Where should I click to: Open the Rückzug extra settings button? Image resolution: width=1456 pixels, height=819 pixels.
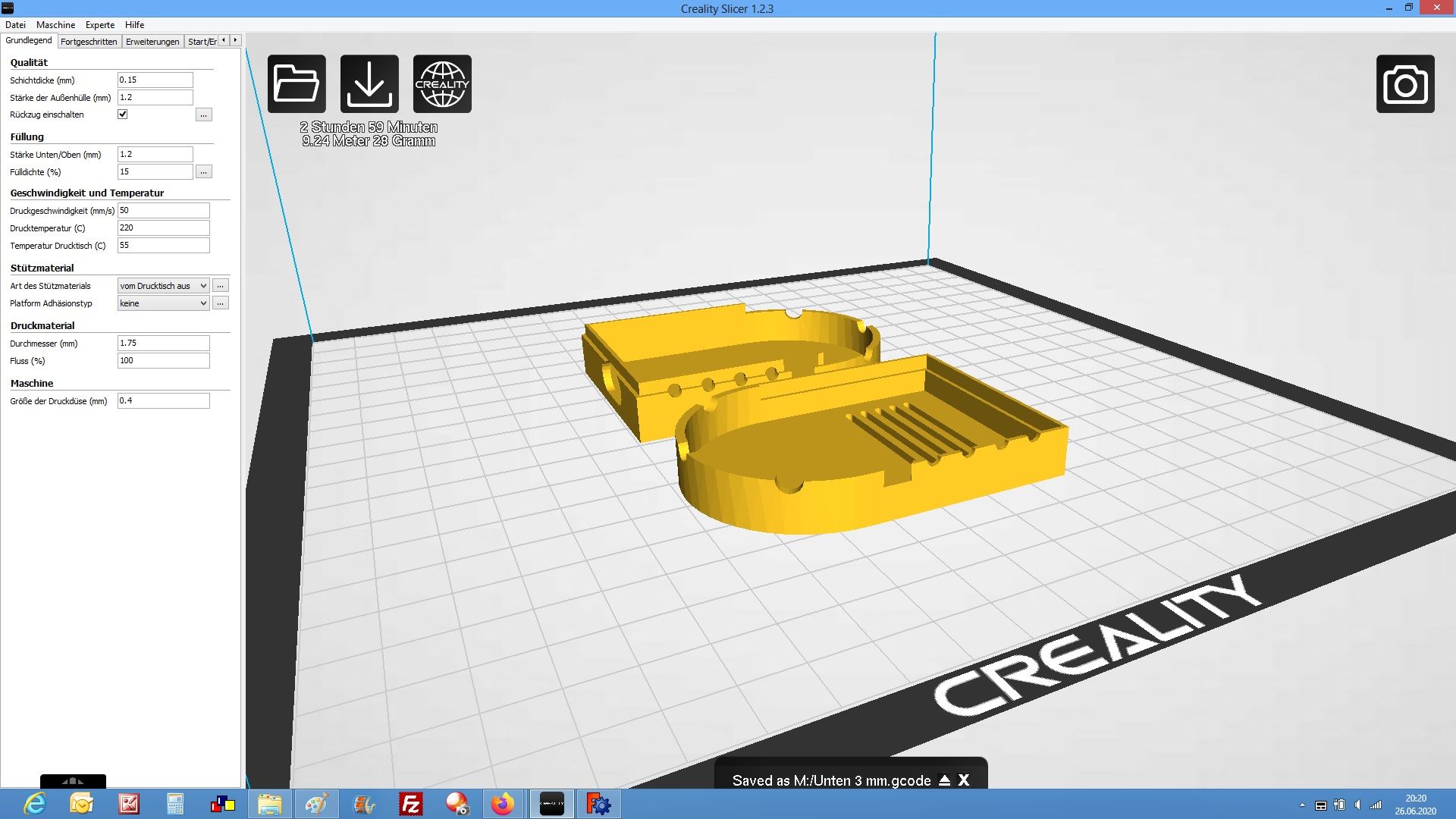[203, 115]
